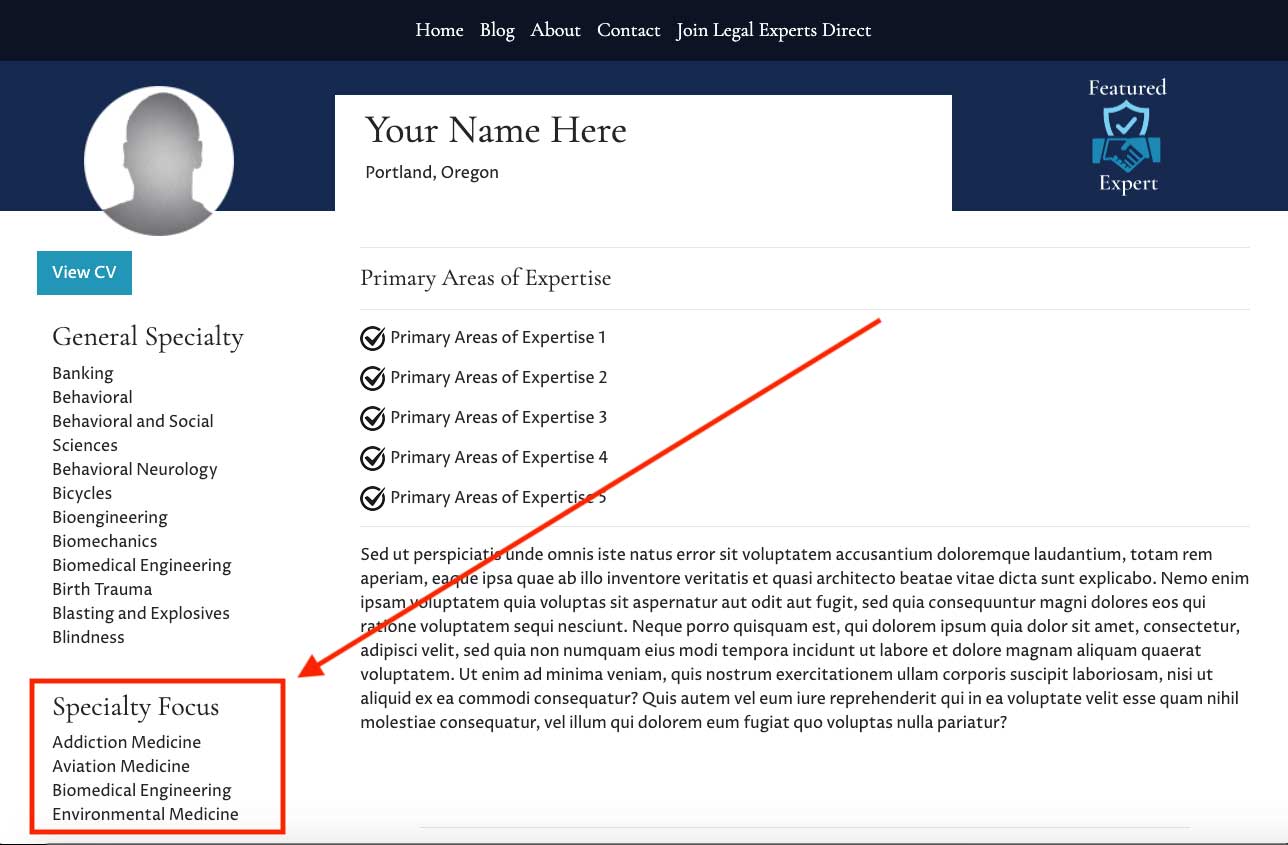Choose Biomechanics in the specialty list
This screenshot has width=1288, height=845.
(x=104, y=541)
